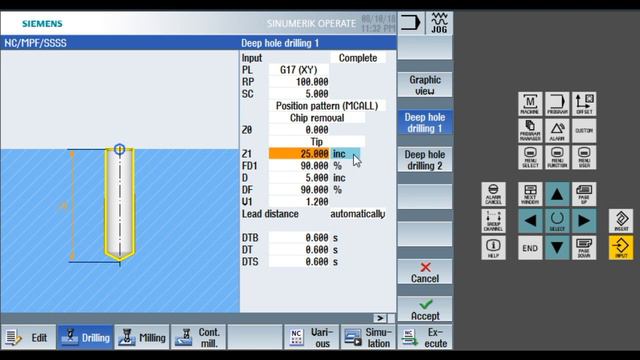Image resolution: width=640 pixels, height=360 pixels.
Task: Open the Various tab
Action: pos(311,338)
